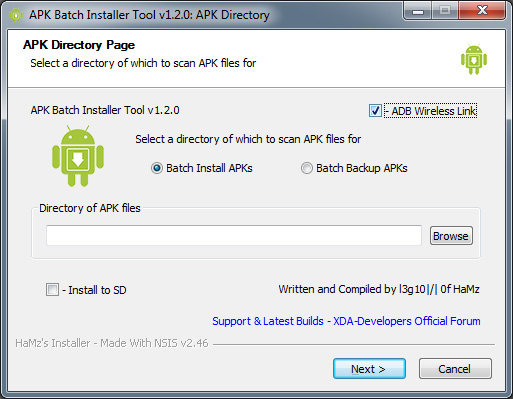Screen dimensions: 513x399
Task: Enable the Install to SD checkbox
Action: pos(52,290)
